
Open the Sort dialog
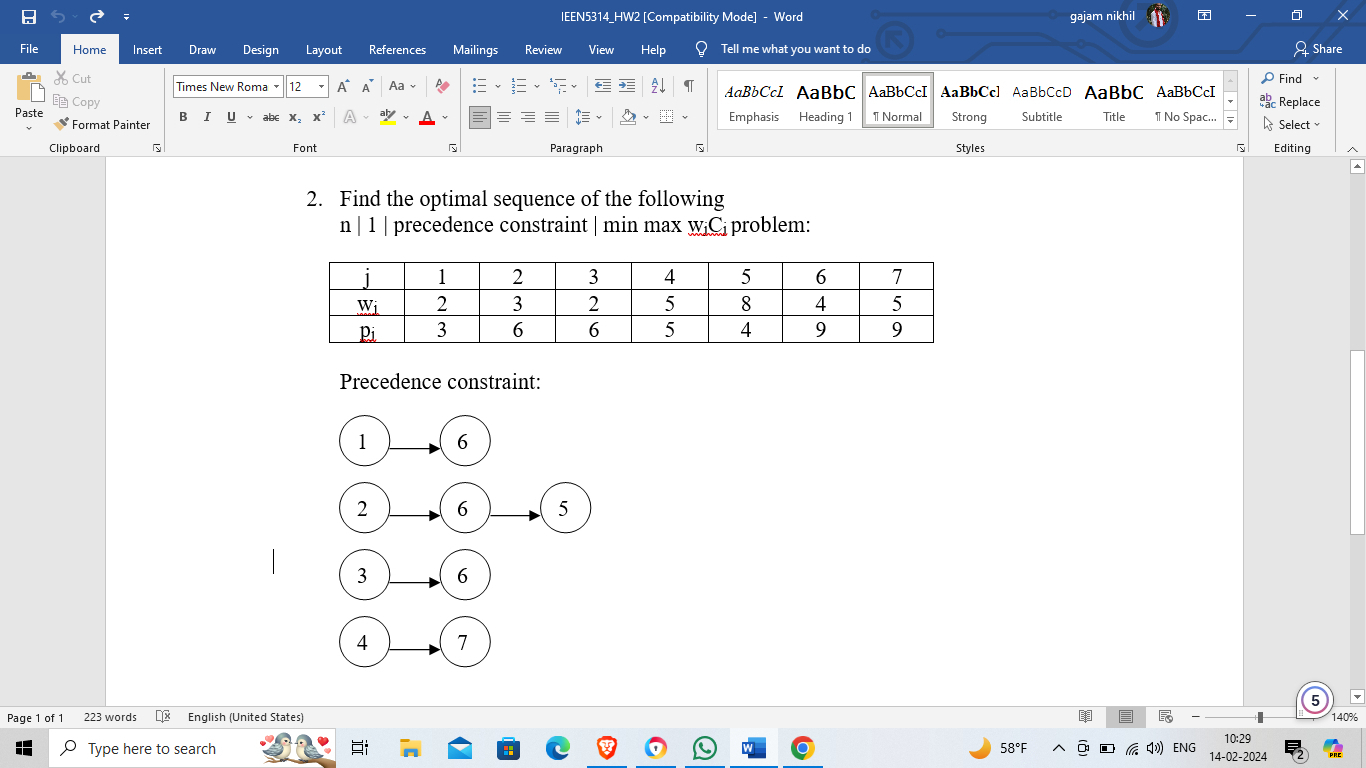click(657, 87)
